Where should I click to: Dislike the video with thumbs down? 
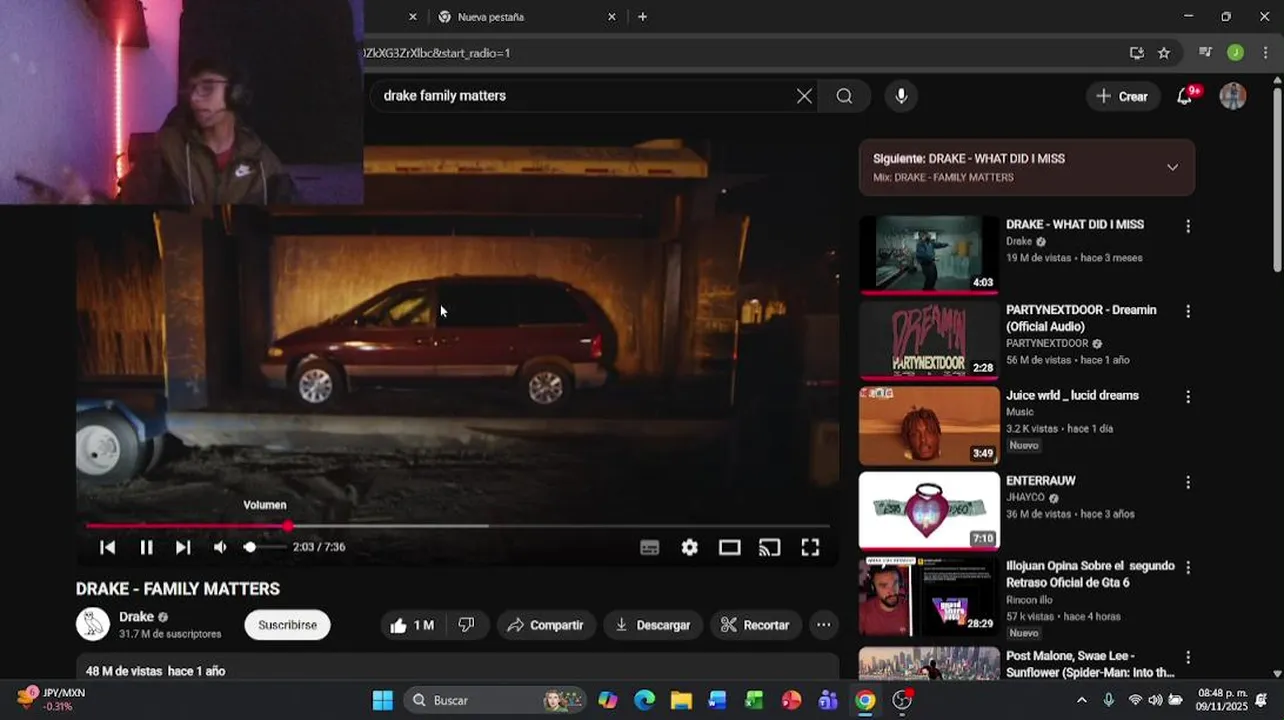coord(466,625)
